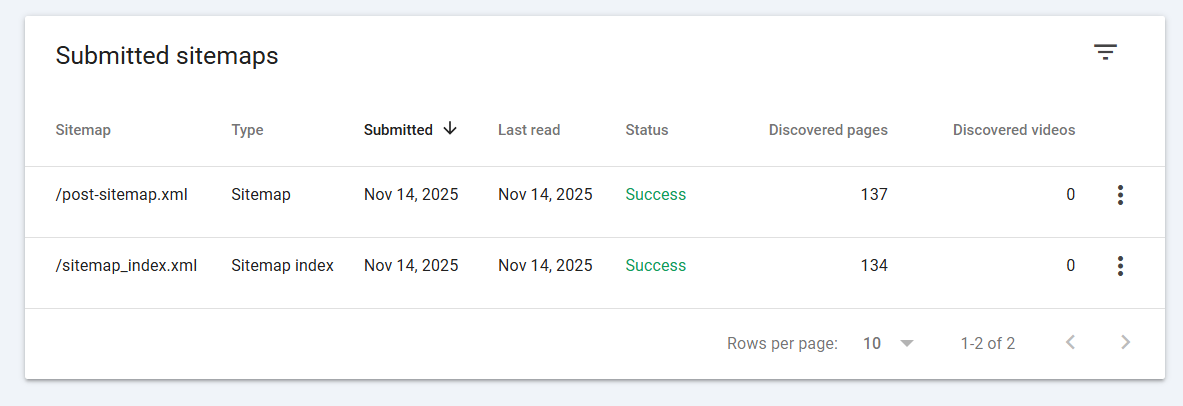1183x406 pixels.
Task: Sort by Discovered videos column
Action: [1014, 130]
